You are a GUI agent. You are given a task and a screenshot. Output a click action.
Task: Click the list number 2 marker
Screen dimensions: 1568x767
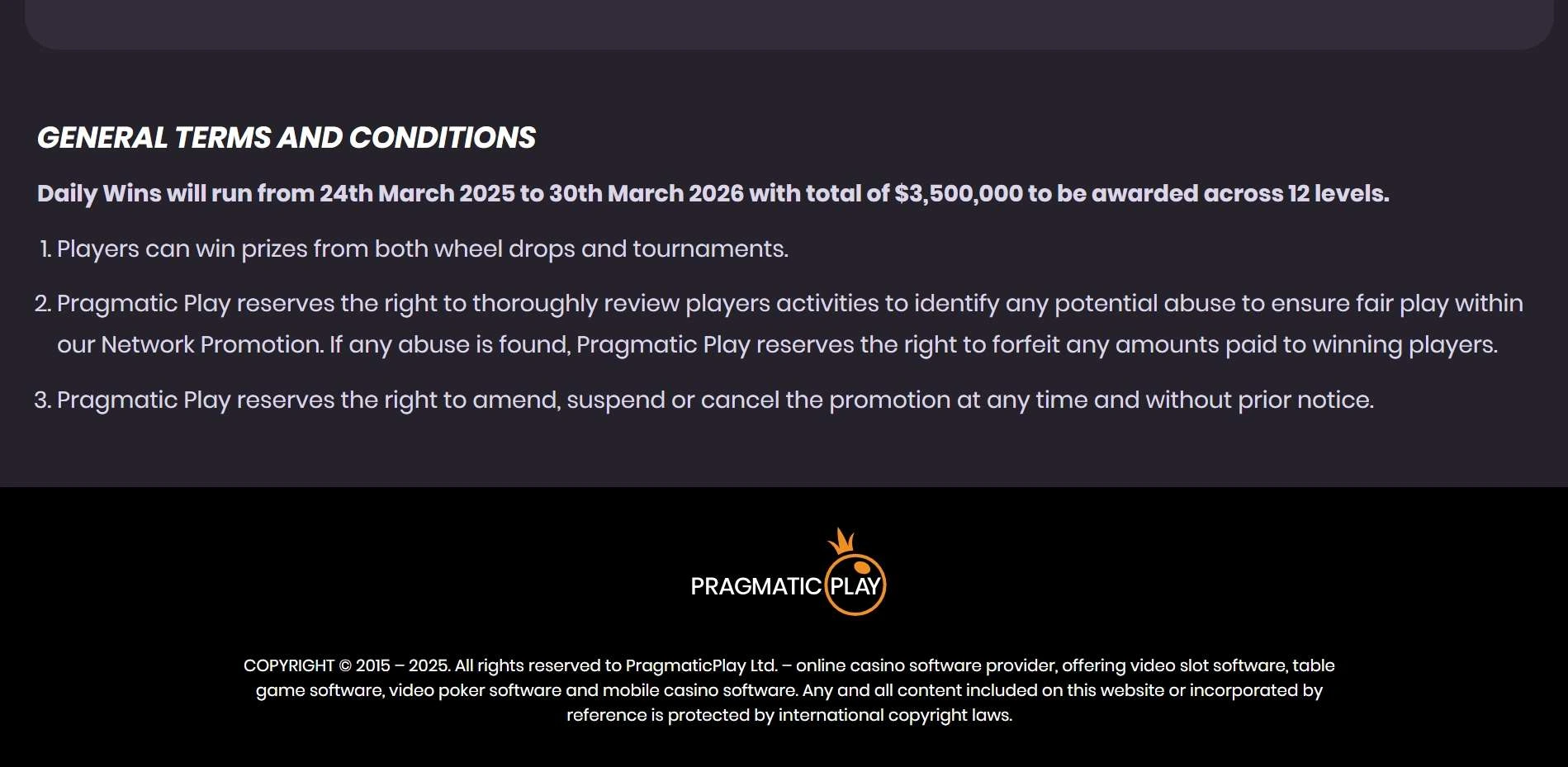[43, 304]
